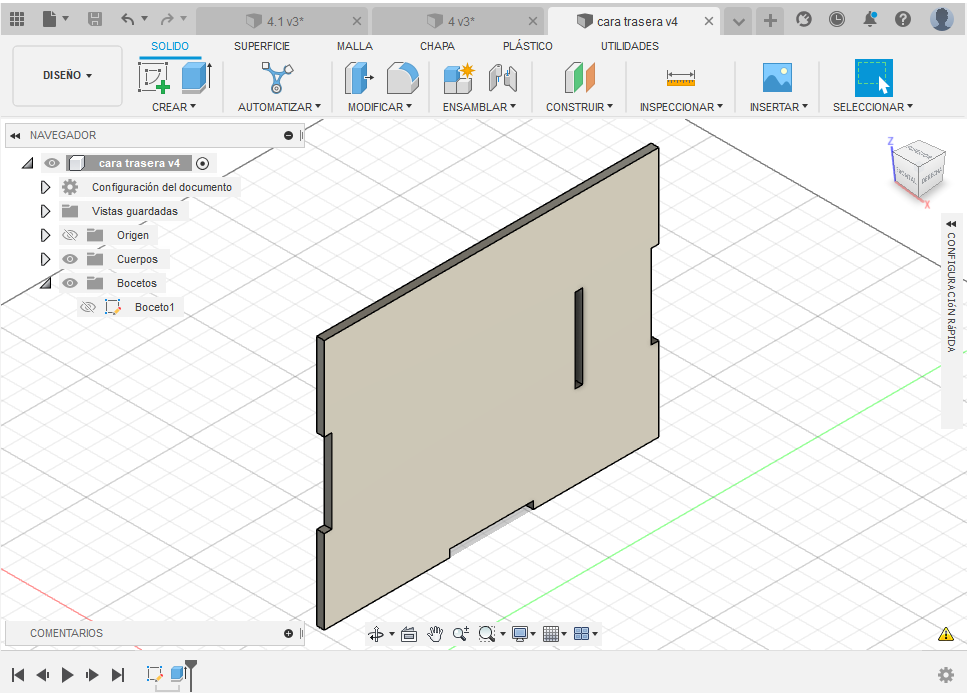
Task: Expand the COMENTARIOS panel plus button
Action: pos(288,633)
